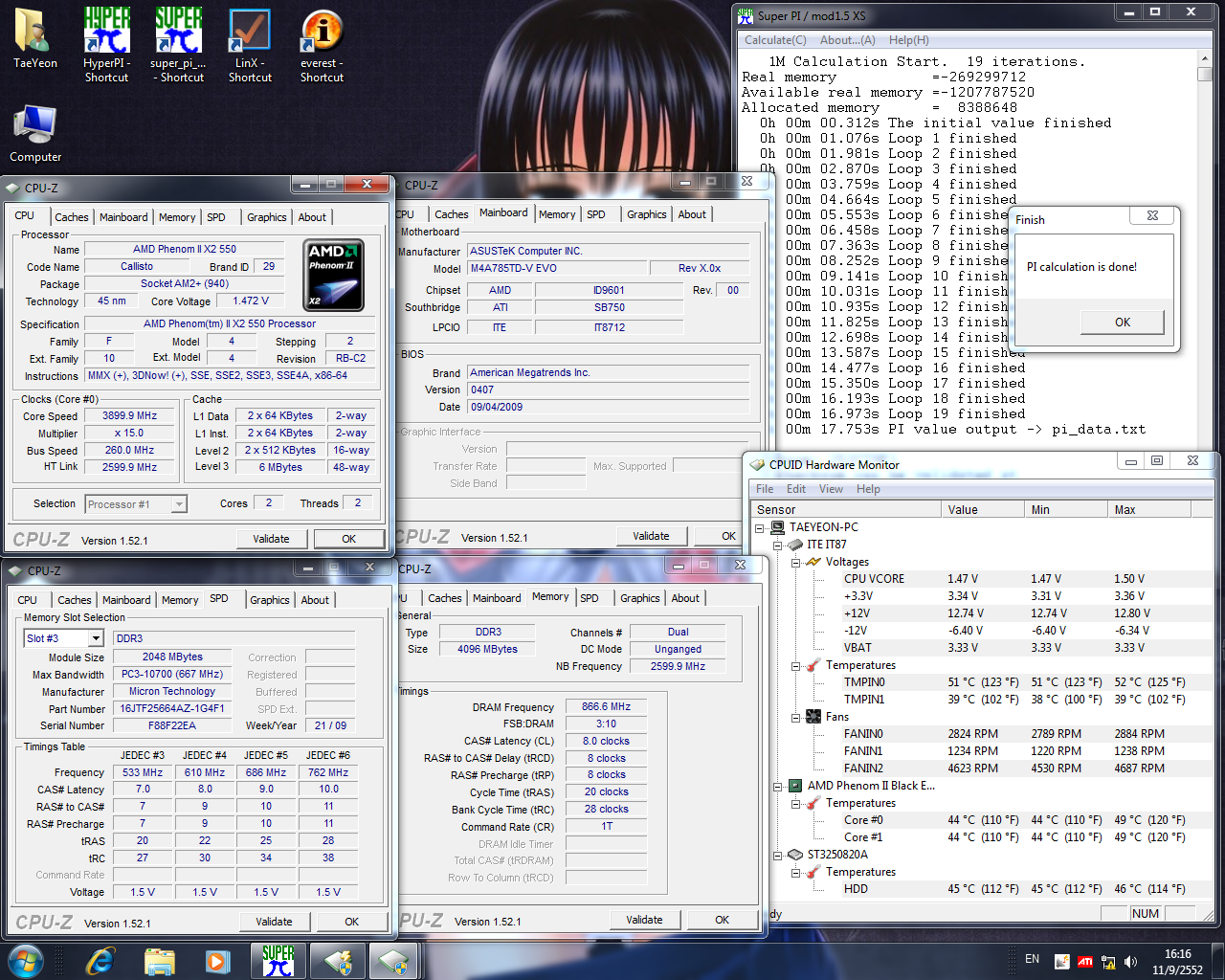Viewport: 1225px width, 980px height.
Task: Click the Voltages icon in the sensor tree
Action: coord(813,562)
